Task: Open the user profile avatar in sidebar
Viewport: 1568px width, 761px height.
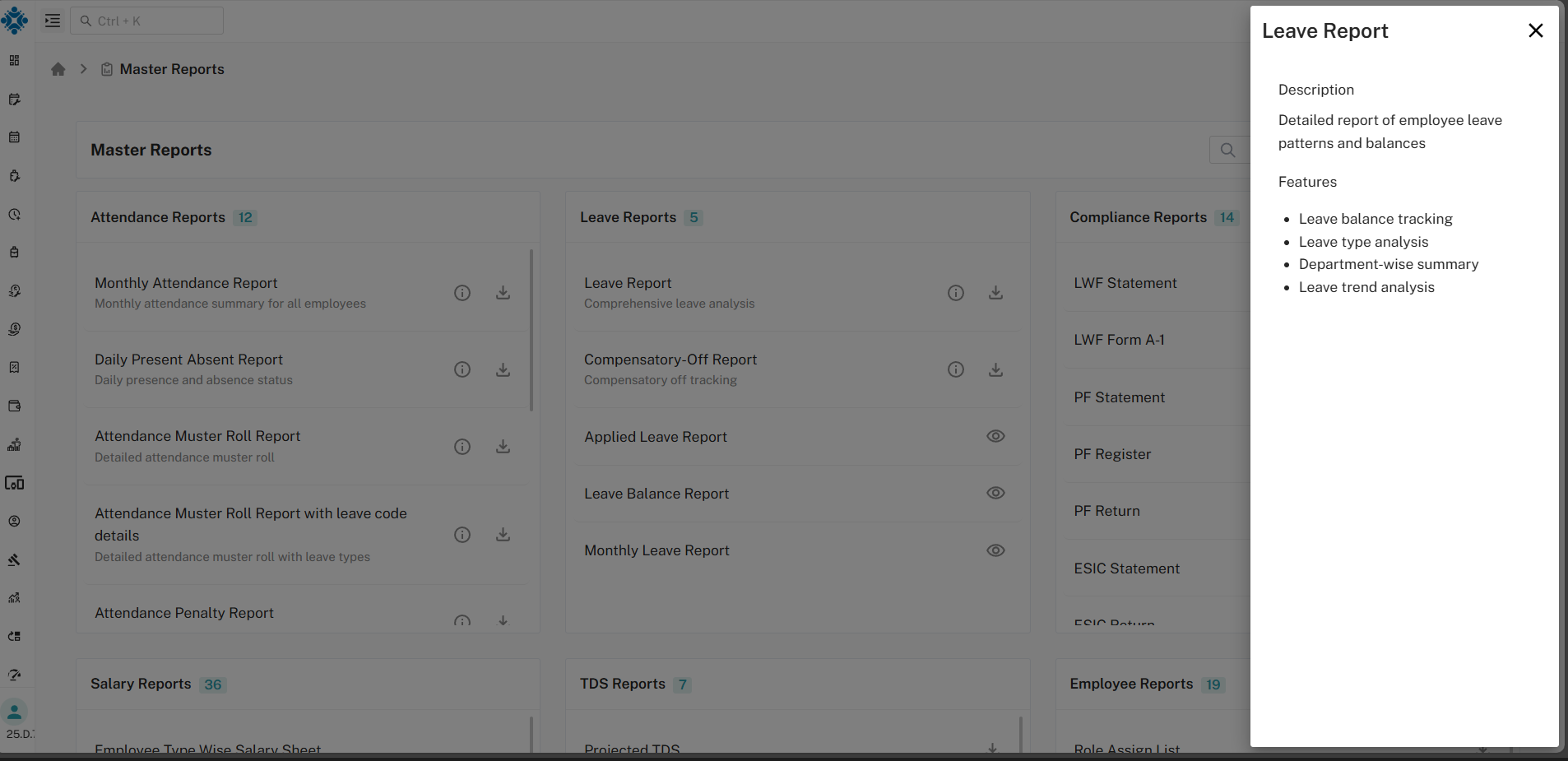Action: click(x=15, y=712)
